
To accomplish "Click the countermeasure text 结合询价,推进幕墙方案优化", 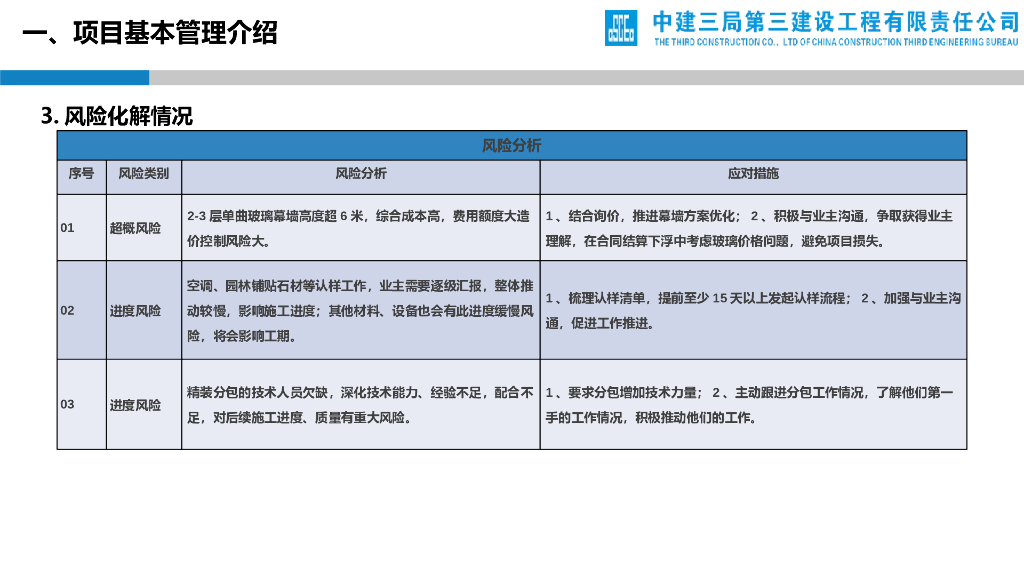I will click(749, 229).
